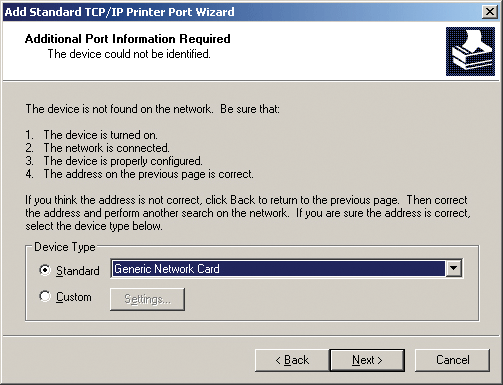This screenshot has height=385, width=503.
Task: Close the wizard with the X button
Action: pos(490,12)
